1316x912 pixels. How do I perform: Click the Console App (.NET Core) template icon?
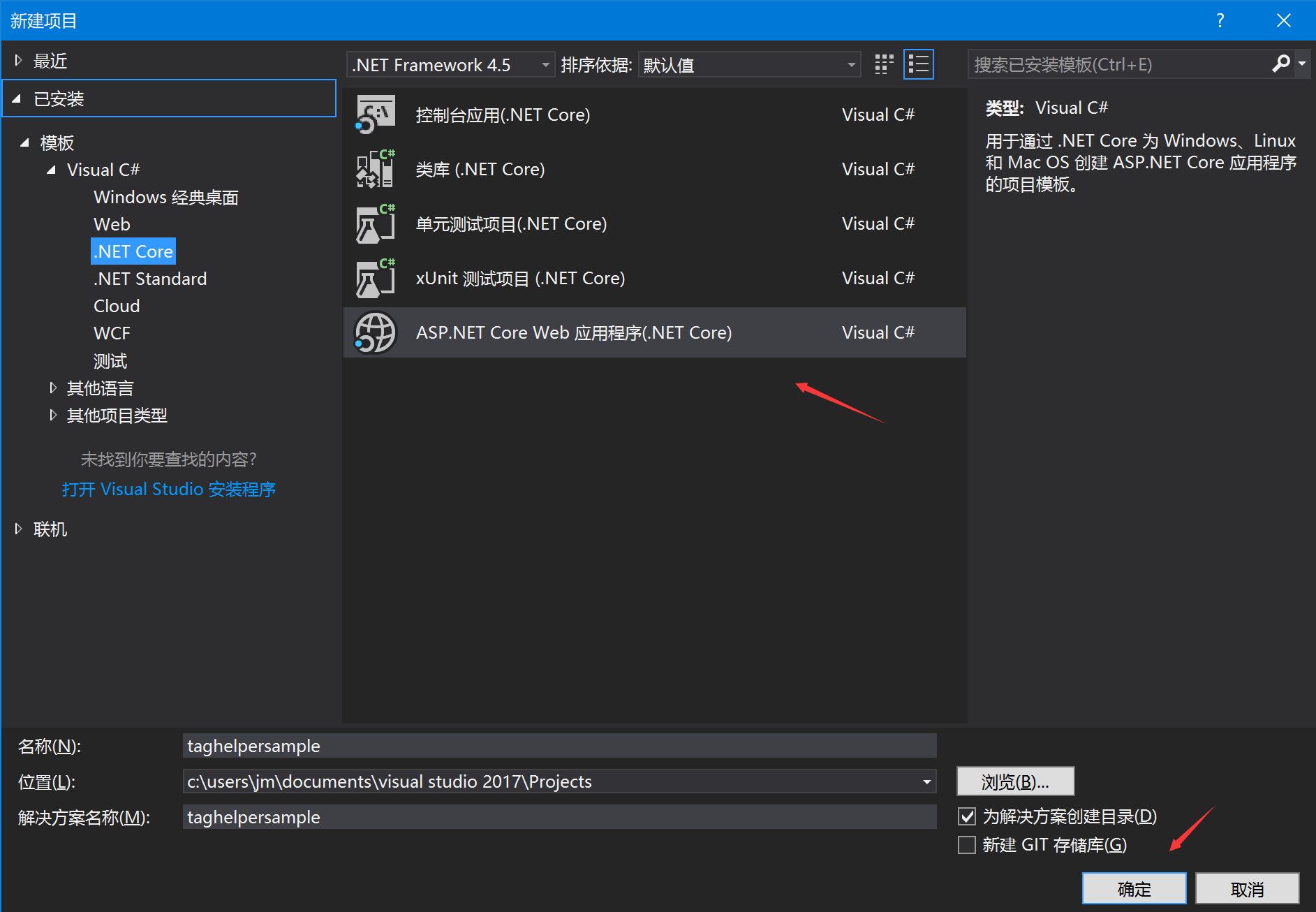pos(376,115)
